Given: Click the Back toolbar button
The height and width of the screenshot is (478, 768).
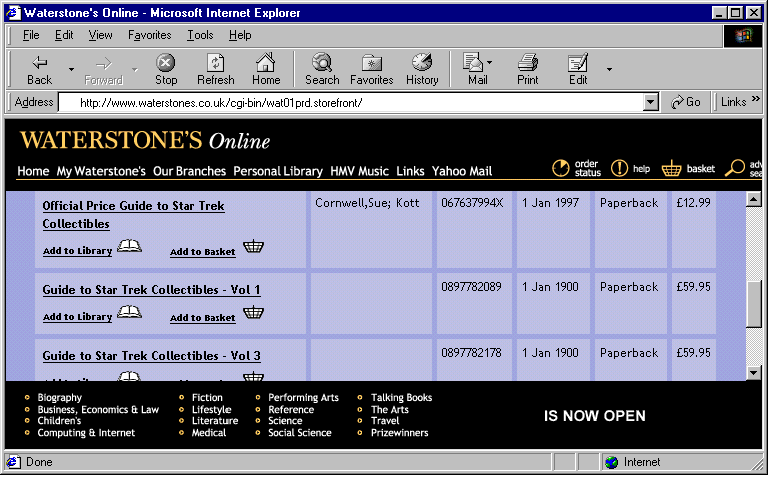Looking at the screenshot, I should [x=39, y=70].
